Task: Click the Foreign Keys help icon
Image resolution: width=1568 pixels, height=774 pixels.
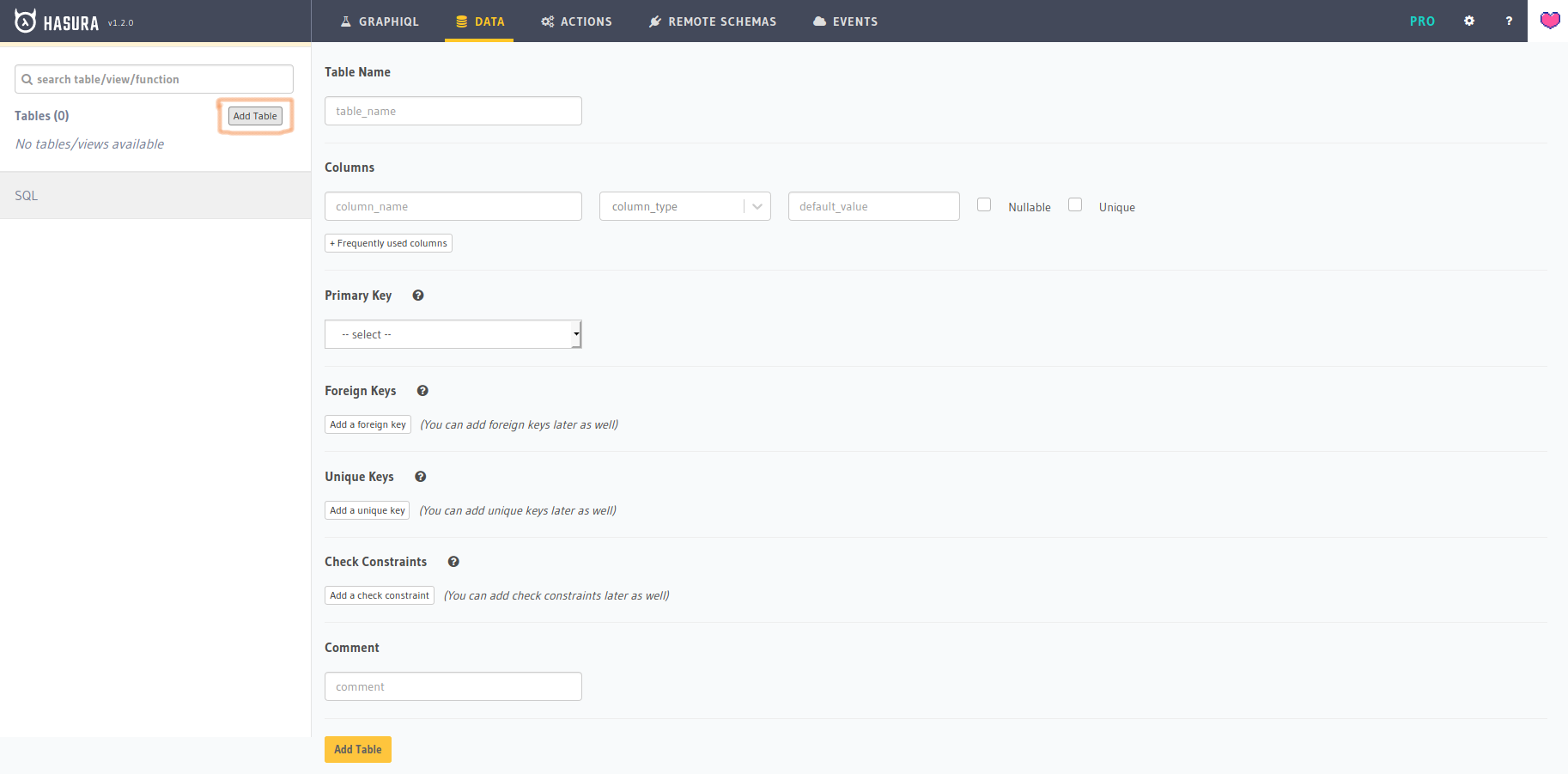Action: [x=422, y=391]
